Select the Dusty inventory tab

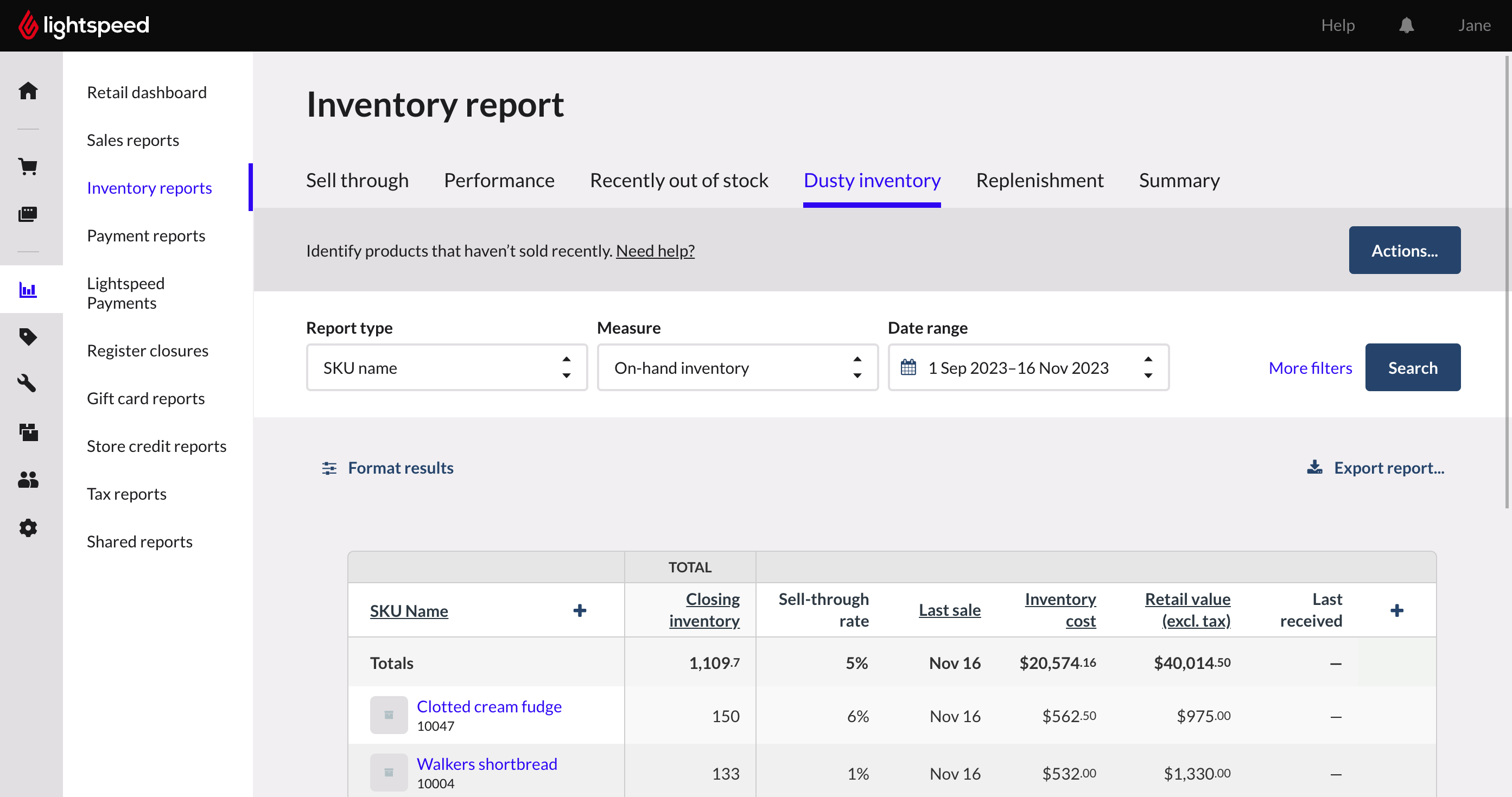(x=872, y=180)
